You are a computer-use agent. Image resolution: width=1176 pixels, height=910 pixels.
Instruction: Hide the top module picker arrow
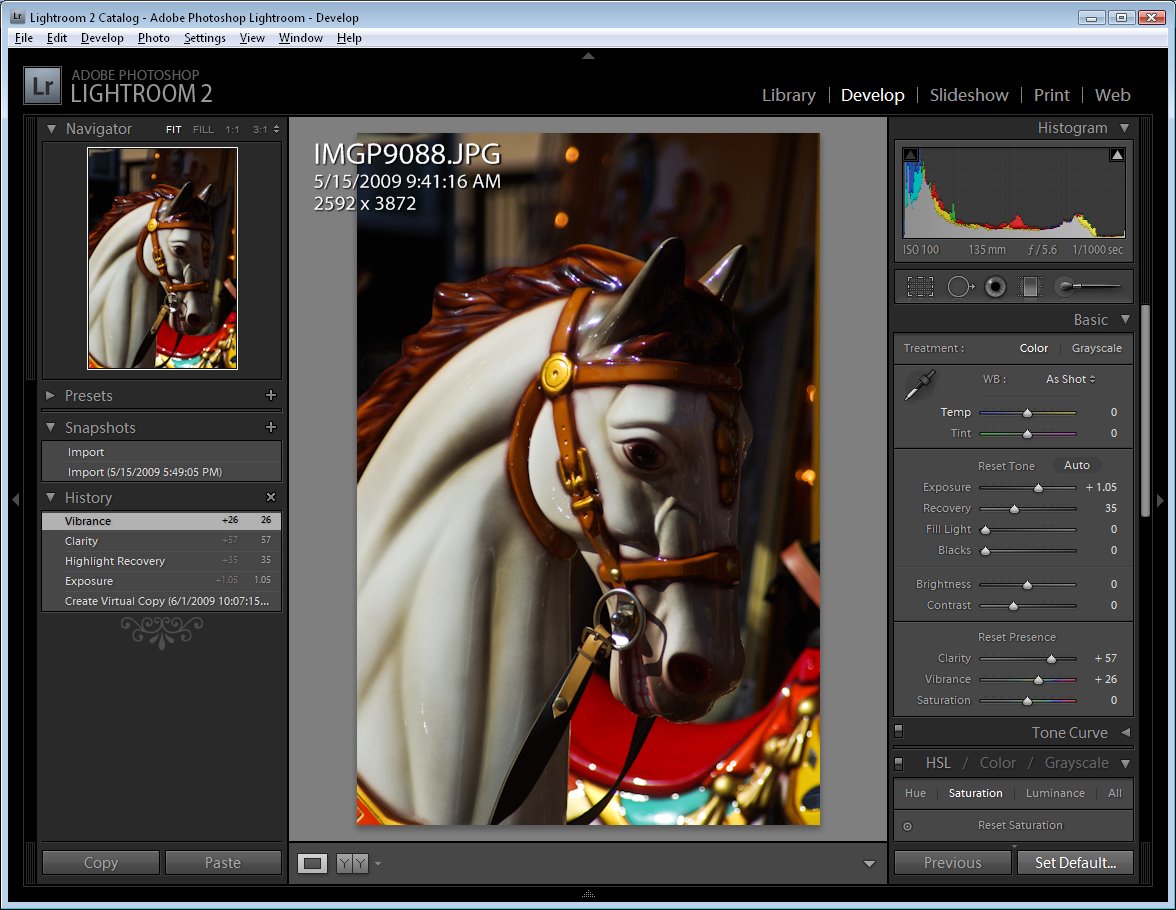[x=588, y=56]
